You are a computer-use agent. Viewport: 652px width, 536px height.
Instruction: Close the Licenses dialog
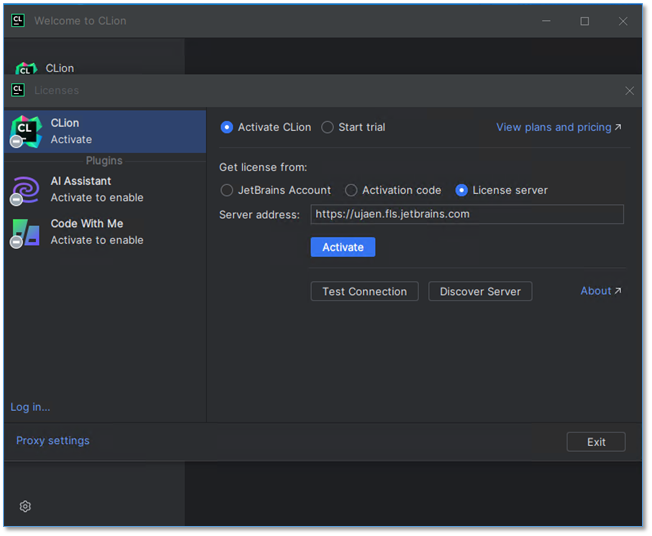click(629, 91)
